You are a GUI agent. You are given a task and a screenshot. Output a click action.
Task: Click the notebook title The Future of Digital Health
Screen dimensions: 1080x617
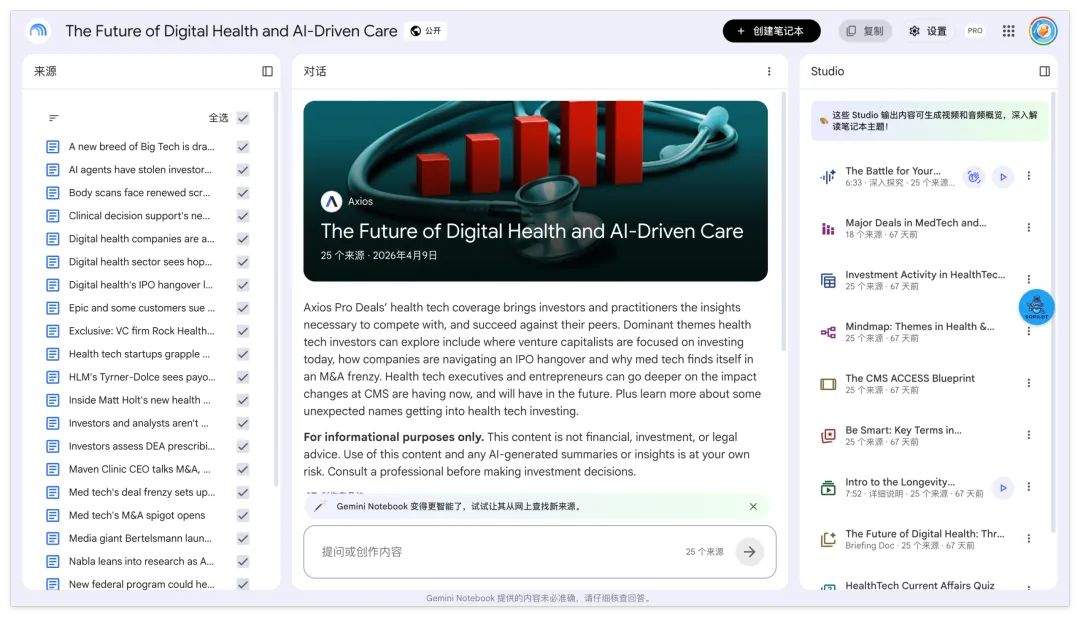[x=231, y=31]
